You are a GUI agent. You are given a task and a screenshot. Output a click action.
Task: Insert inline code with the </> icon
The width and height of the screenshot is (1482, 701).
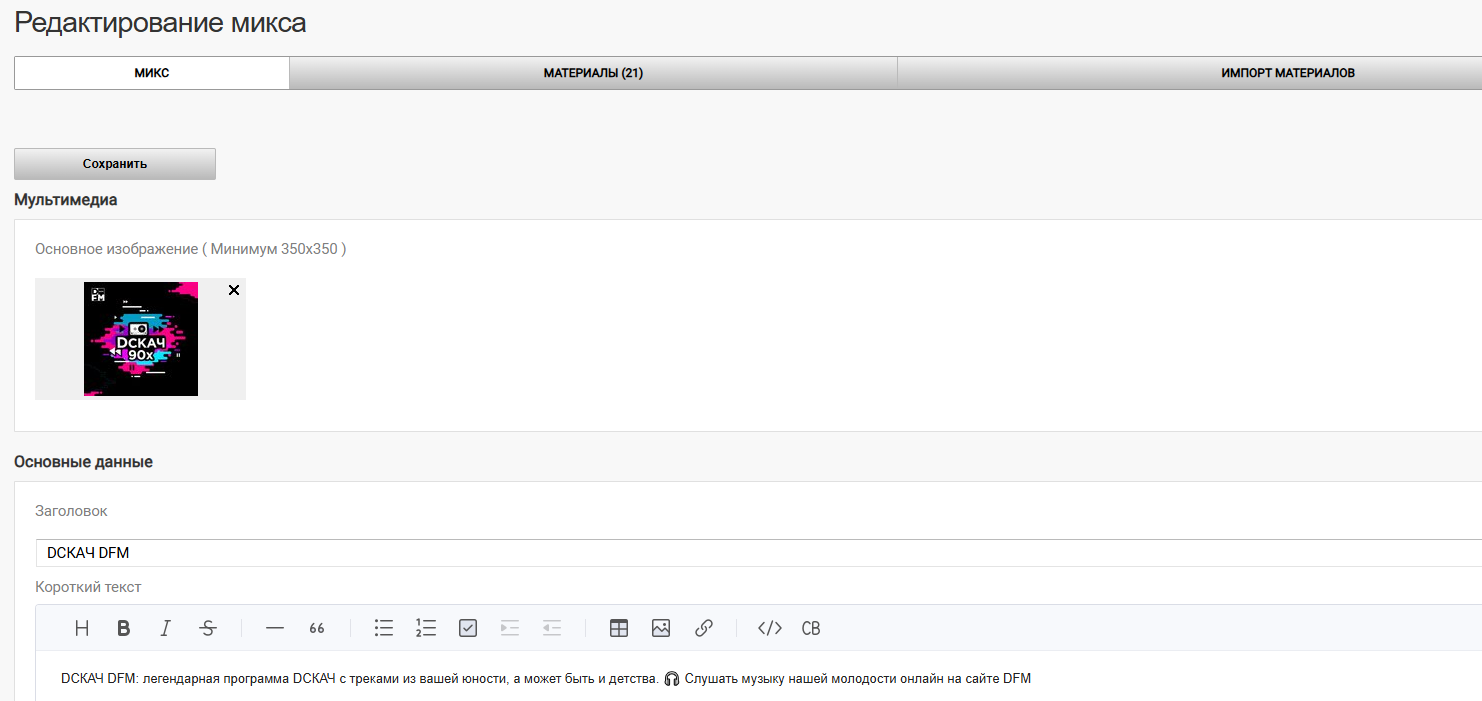[x=770, y=628]
